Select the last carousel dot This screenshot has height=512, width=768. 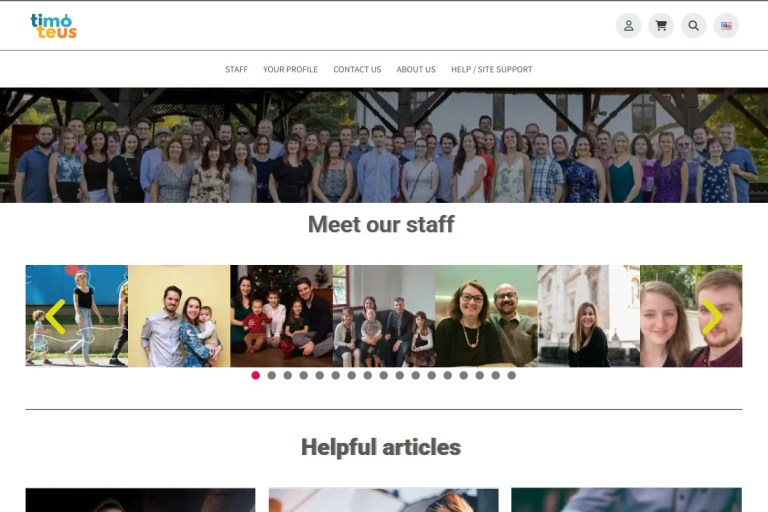(x=511, y=375)
